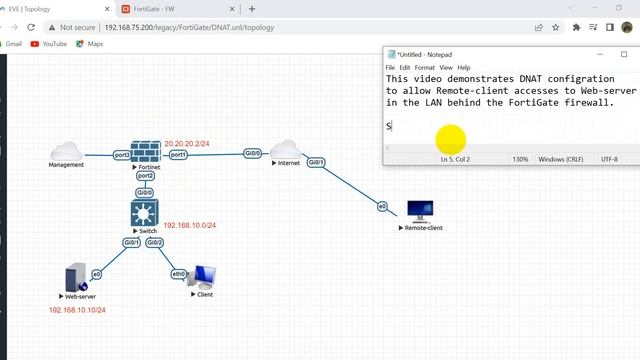Open the Gmail bookmark
640x360 pixels.
(11, 44)
